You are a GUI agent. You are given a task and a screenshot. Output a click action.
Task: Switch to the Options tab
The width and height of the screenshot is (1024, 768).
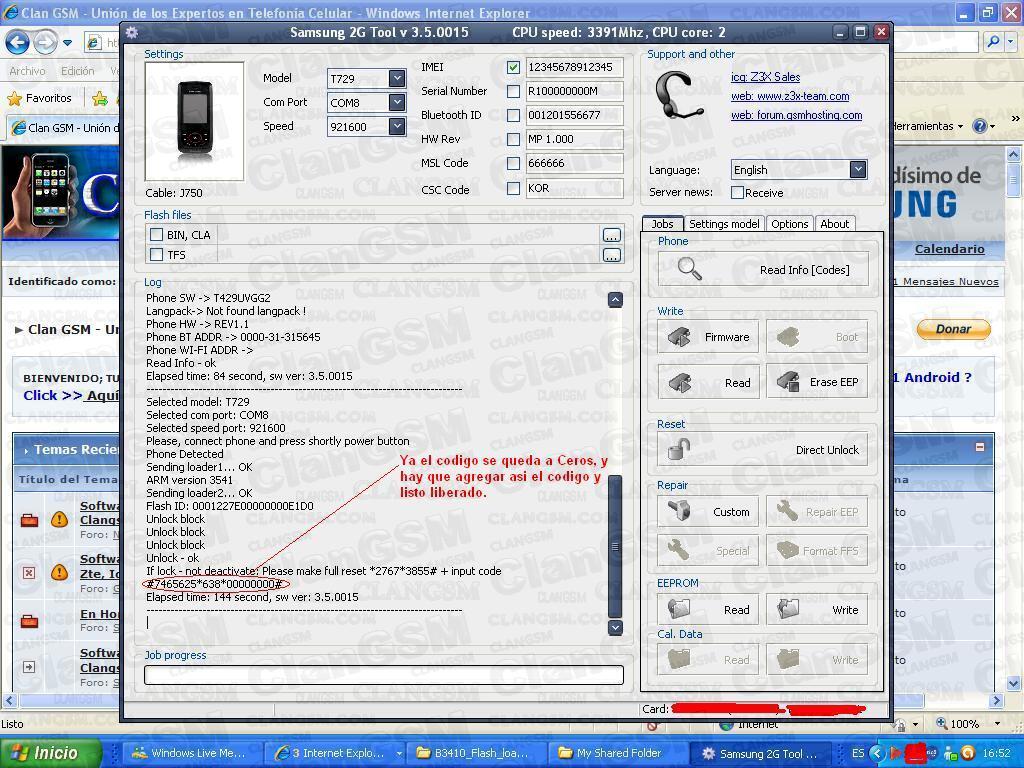click(x=790, y=224)
